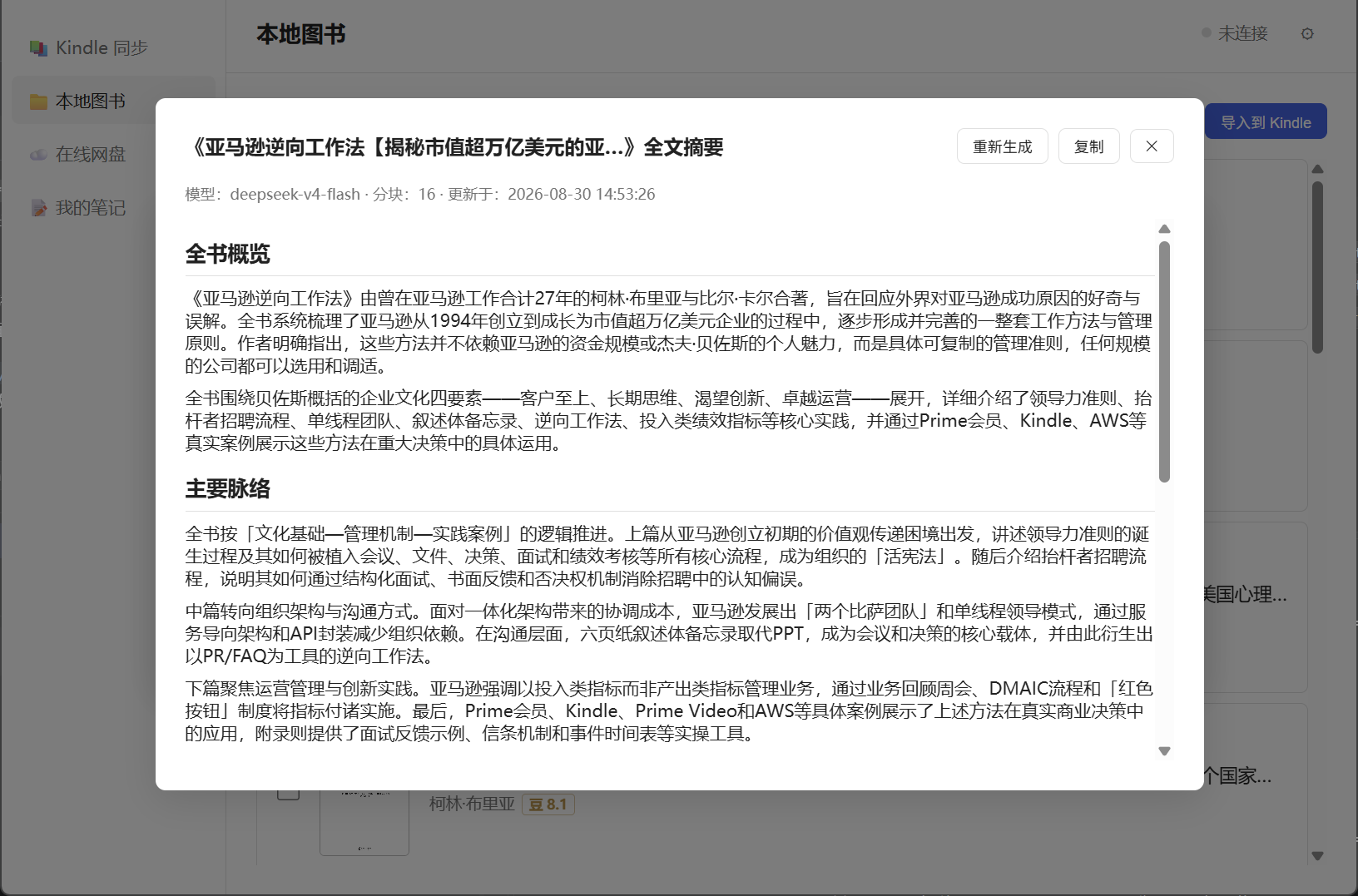Image resolution: width=1358 pixels, height=896 pixels.
Task: Open settings via the gear icon
Action: [x=1307, y=34]
